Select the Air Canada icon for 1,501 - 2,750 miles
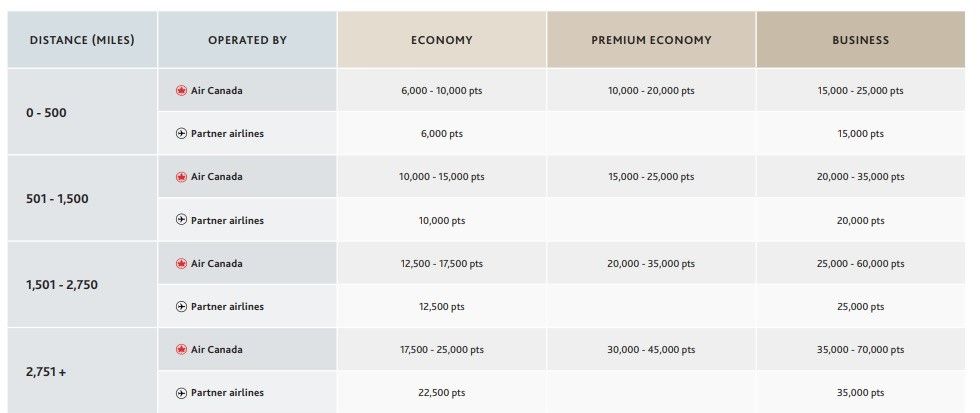Image resolution: width=980 pixels, height=413 pixels. [181, 264]
